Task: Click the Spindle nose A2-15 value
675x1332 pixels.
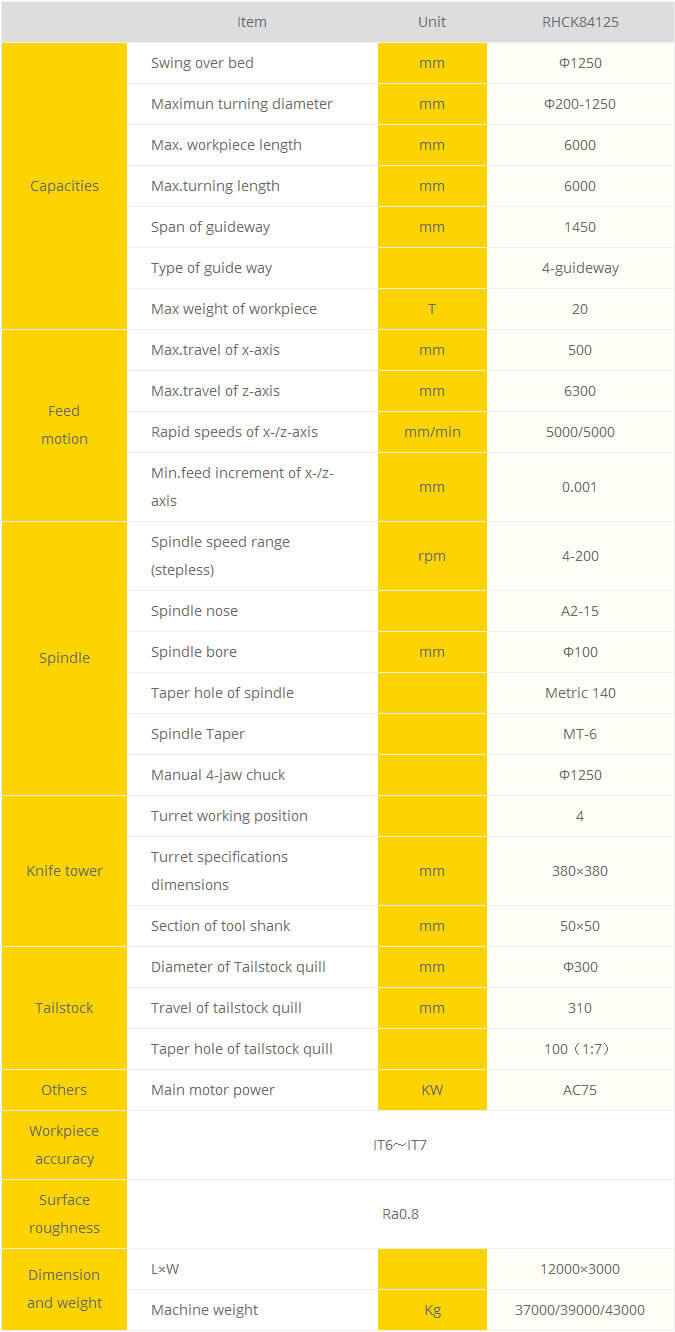Action: pyautogui.click(x=580, y=611)
